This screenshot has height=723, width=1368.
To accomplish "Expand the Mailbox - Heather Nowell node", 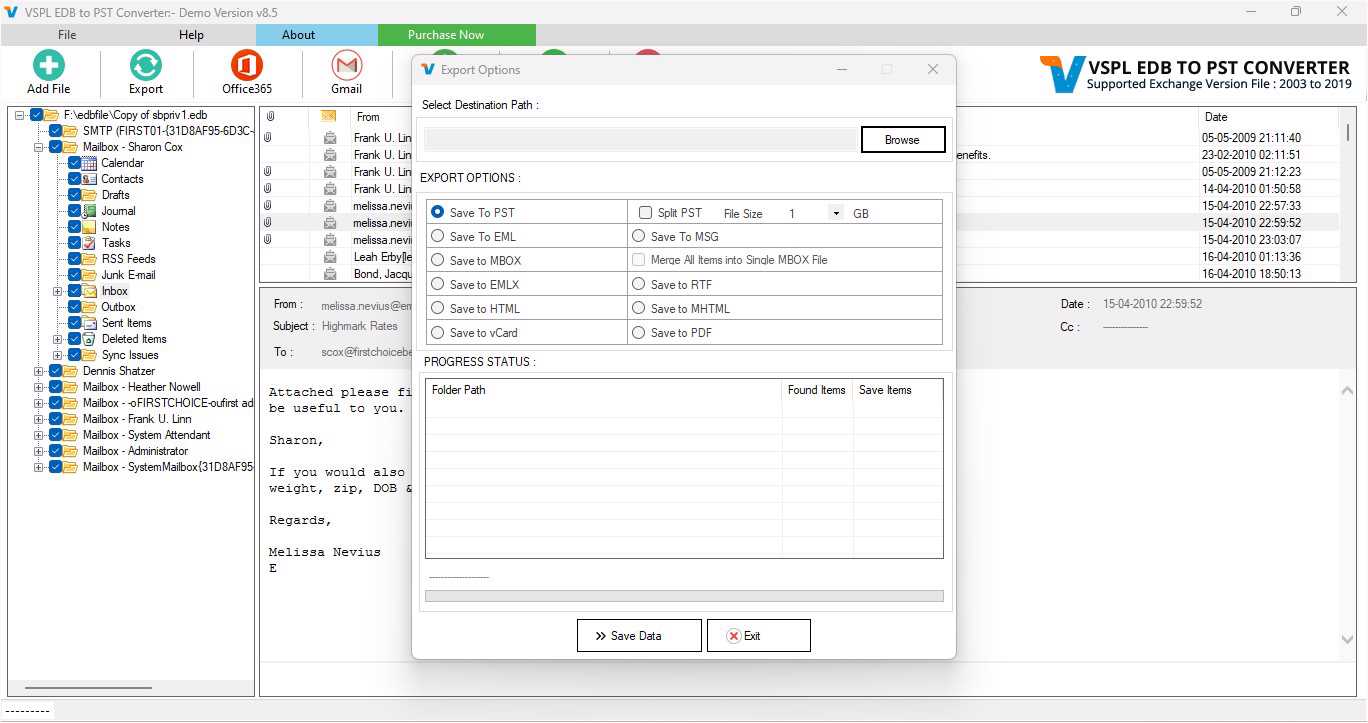I will (39, 387).
